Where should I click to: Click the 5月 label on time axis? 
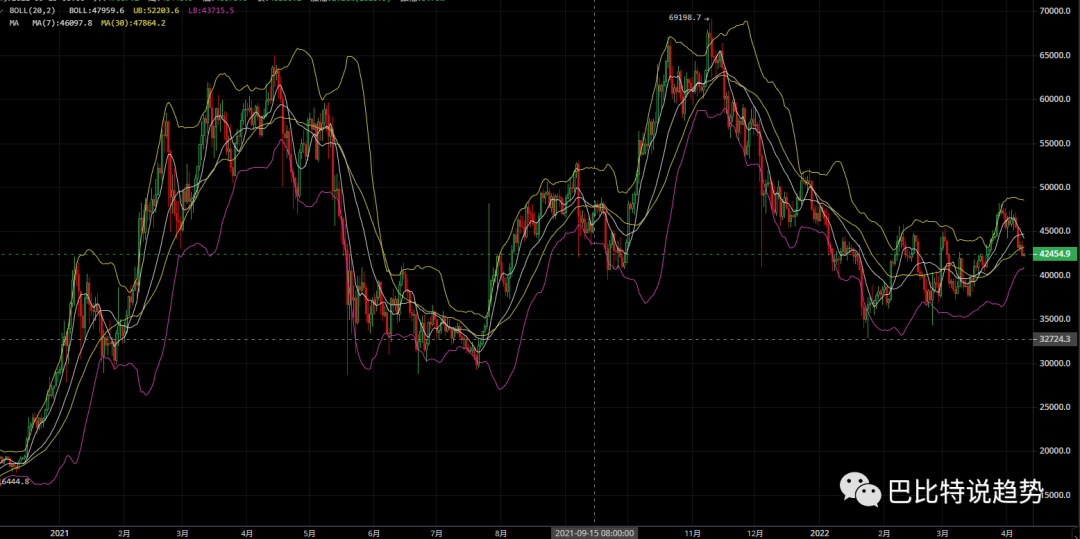point(309,532)
